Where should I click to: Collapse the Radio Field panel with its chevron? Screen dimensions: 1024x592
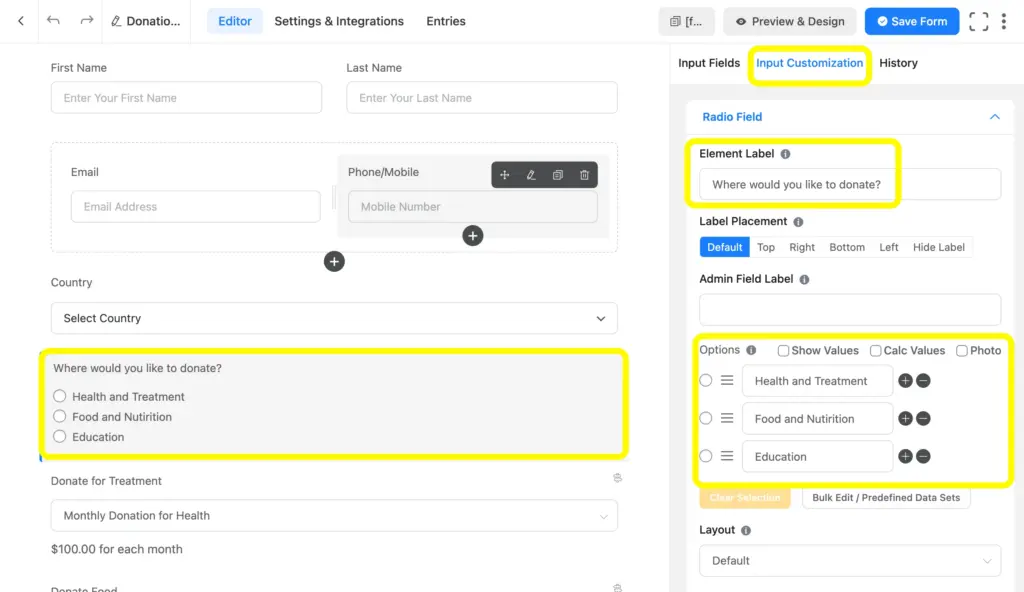(994, 116)
